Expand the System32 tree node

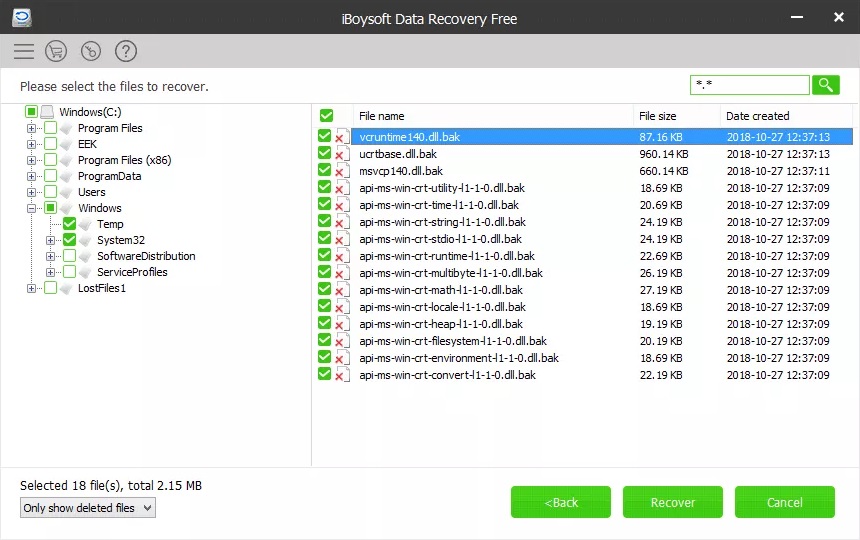point(50,240)
